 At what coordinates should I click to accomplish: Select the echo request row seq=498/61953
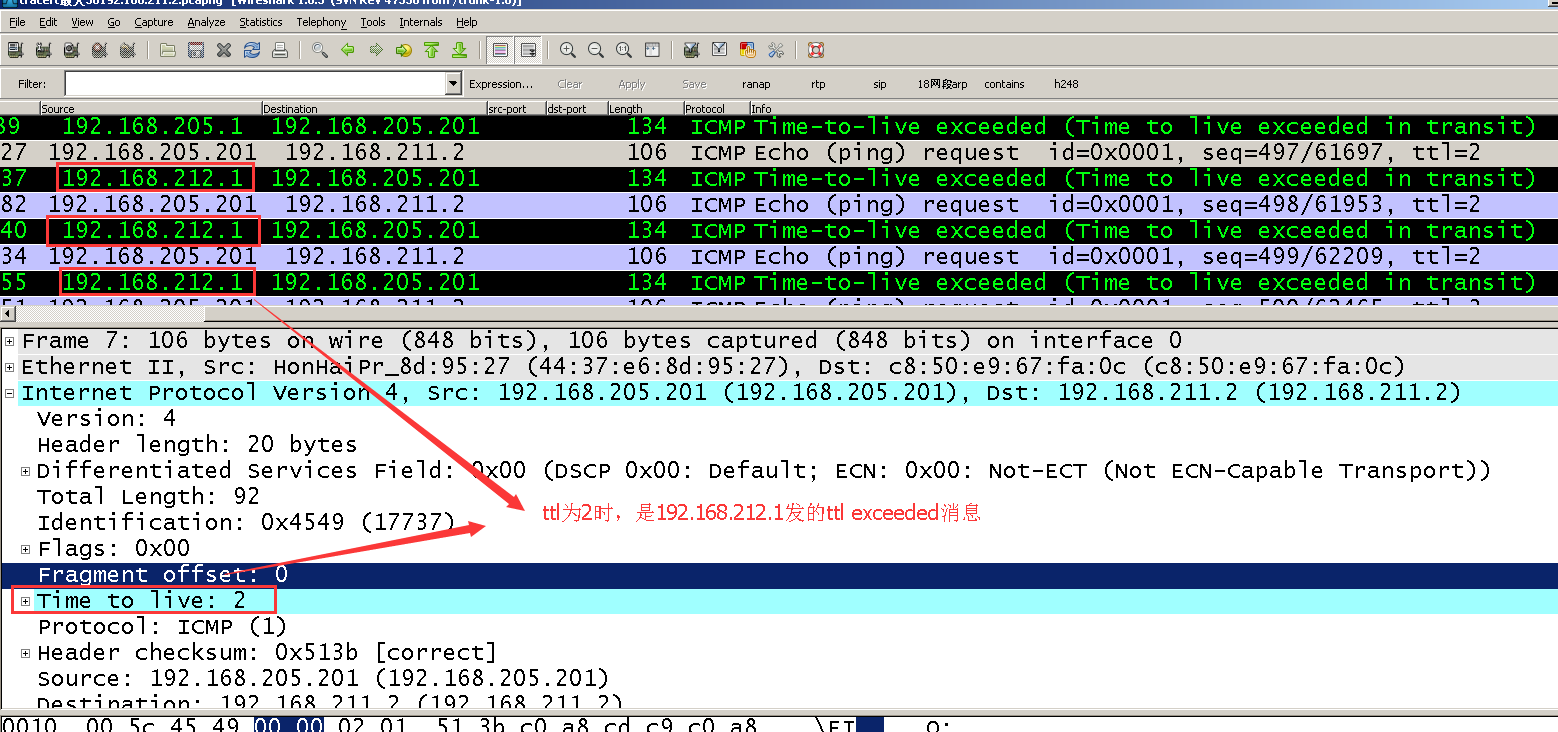[779, 205]
